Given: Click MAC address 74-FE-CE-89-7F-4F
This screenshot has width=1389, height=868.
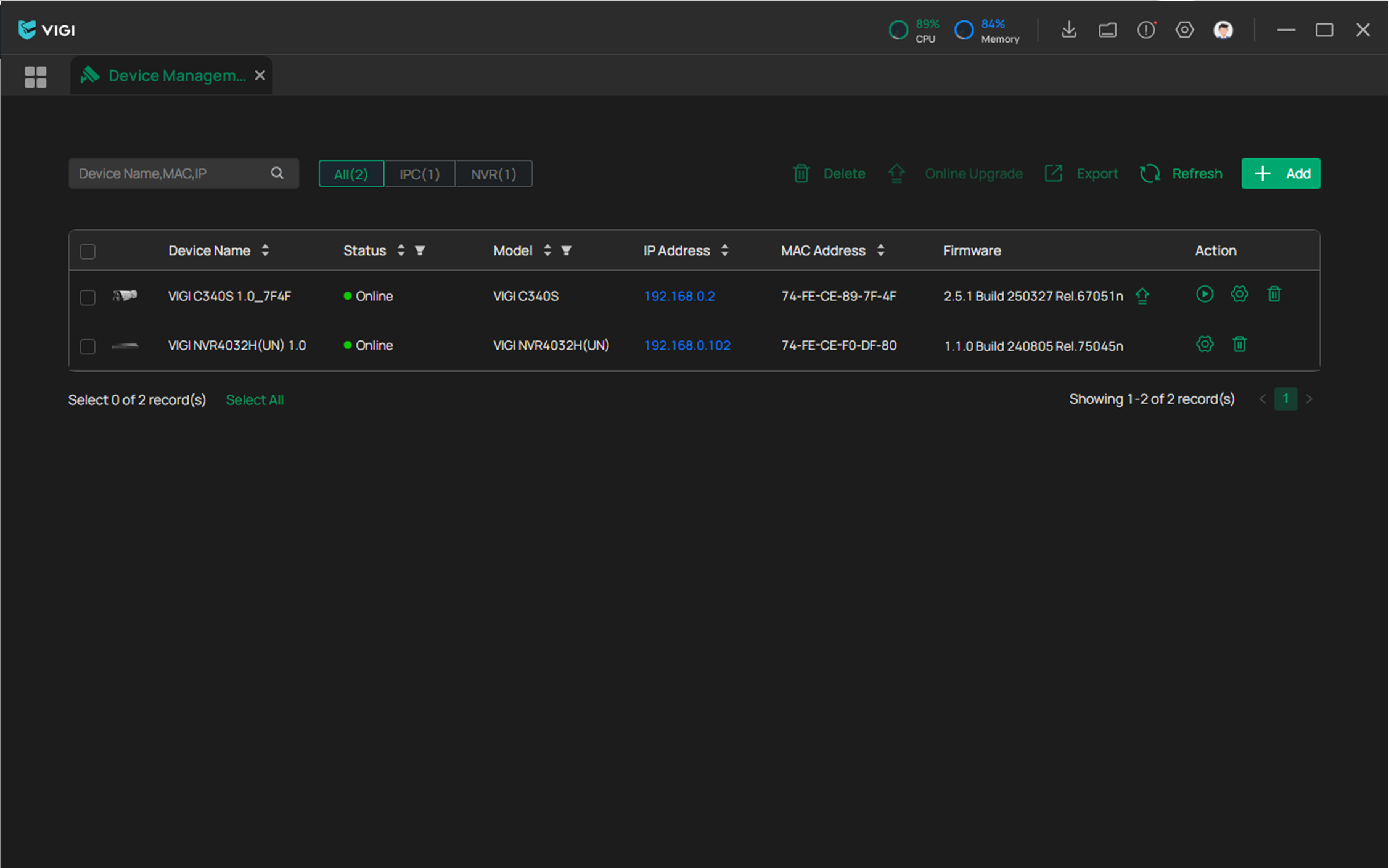Looking at the screenshot, I should 838,296.
